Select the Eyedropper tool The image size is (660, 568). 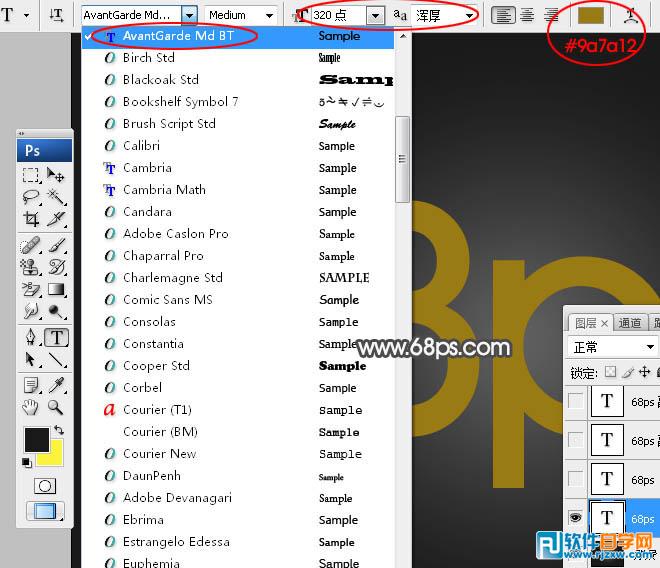click(56, 385)
